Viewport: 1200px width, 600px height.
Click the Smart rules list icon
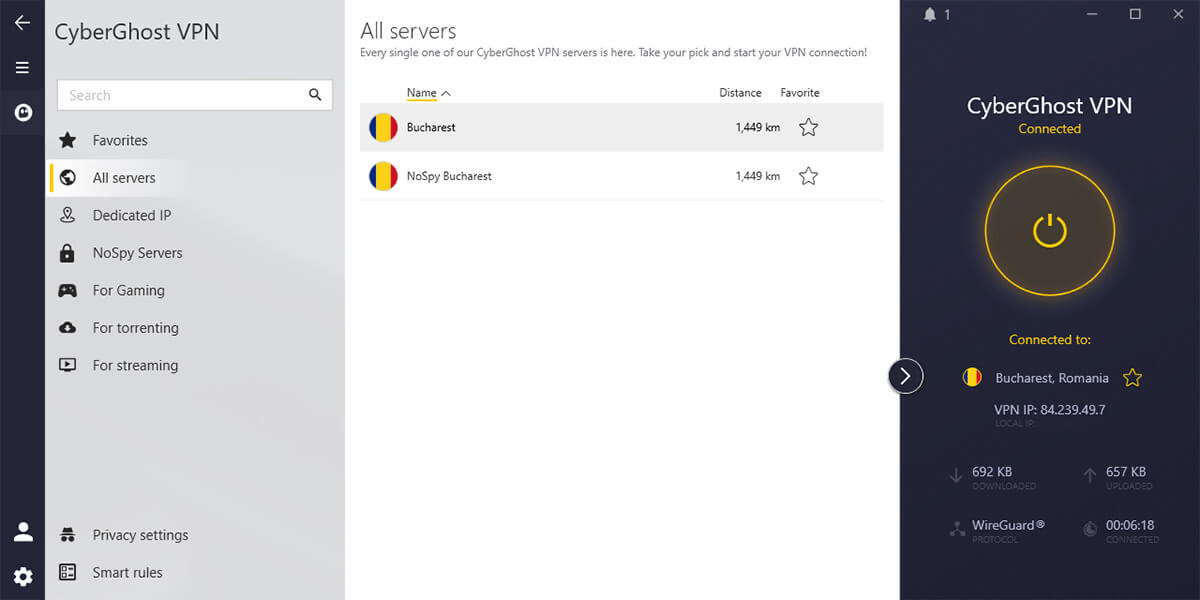click(68, 572)
